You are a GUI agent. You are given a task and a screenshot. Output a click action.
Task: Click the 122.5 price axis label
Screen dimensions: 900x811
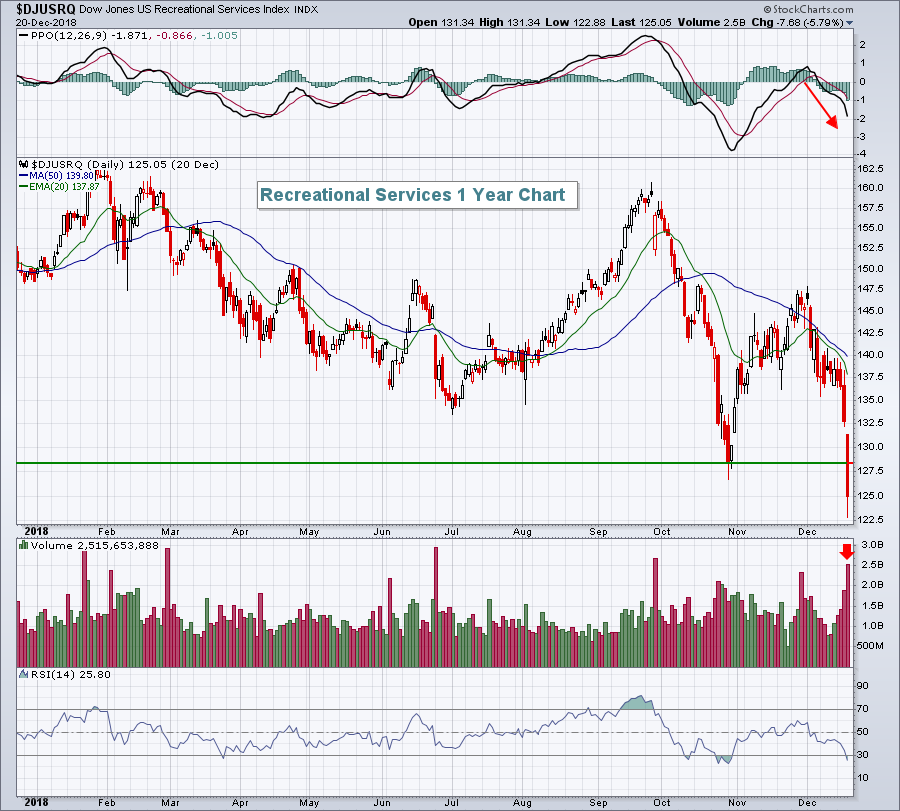click(x=871, y=519)
